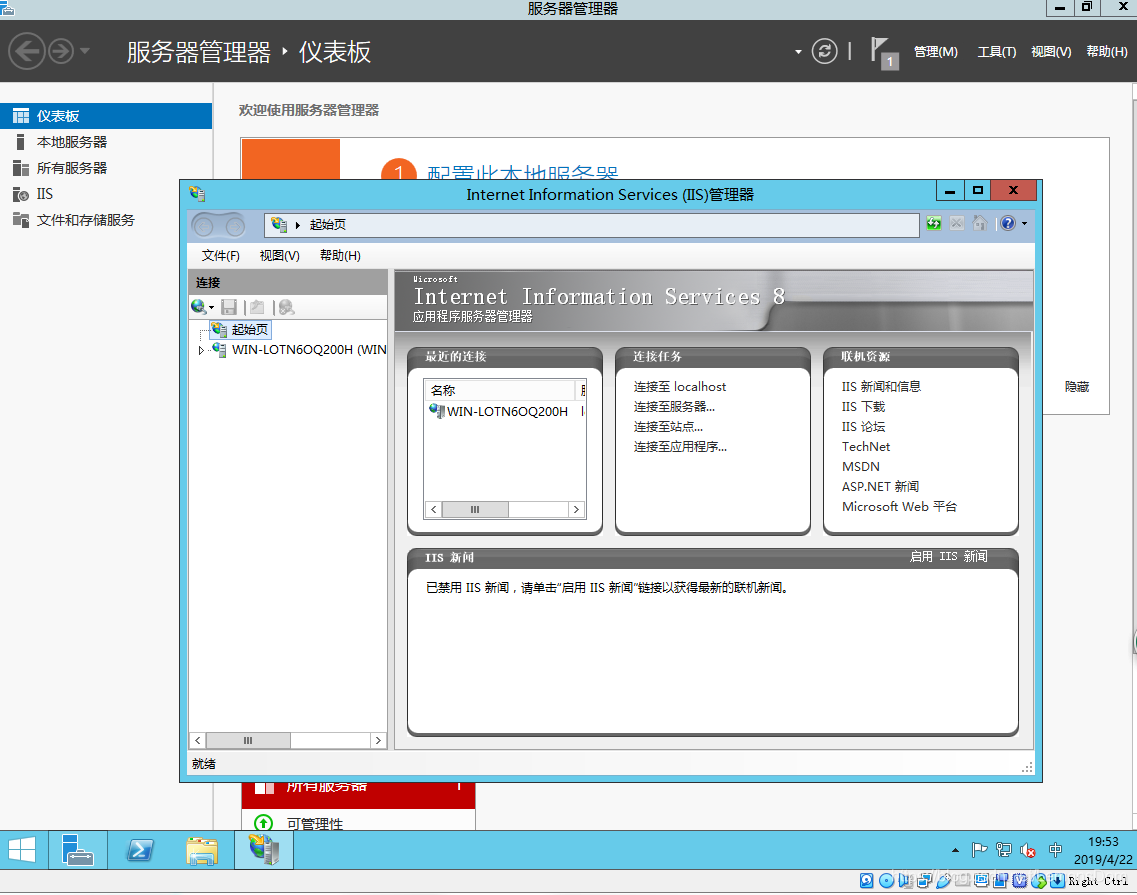Open the Server Manager 帮助(H) menu
1137x895 pixels.
click(x=1107, y=51)
